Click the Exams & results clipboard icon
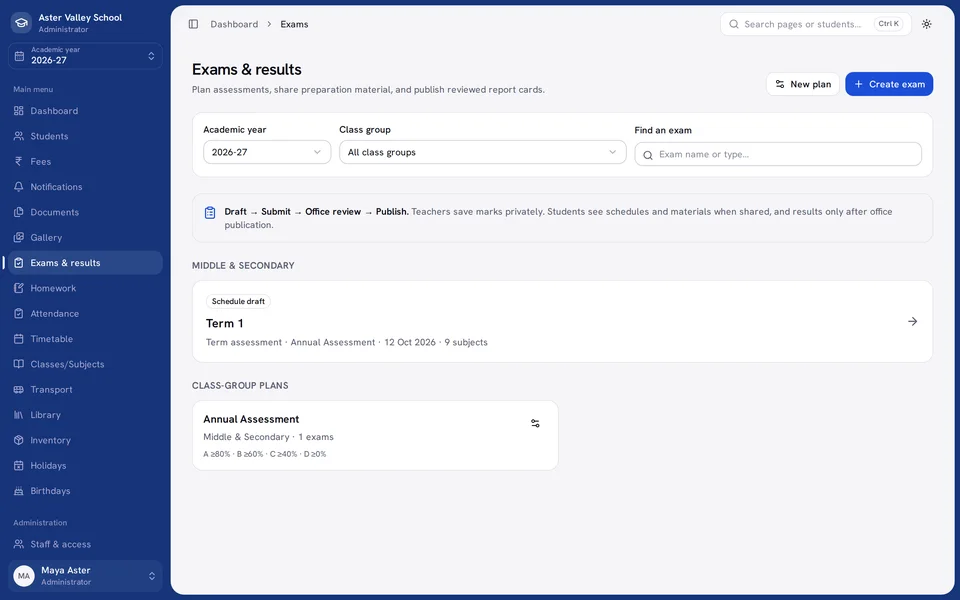The height and width of the screenshot is (600, 960). (x=18, y=263)
